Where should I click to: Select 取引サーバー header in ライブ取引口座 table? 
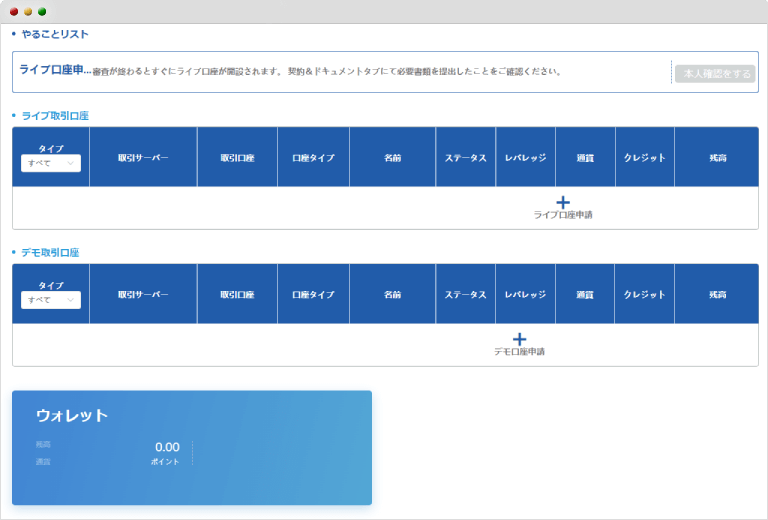[143, 158]
